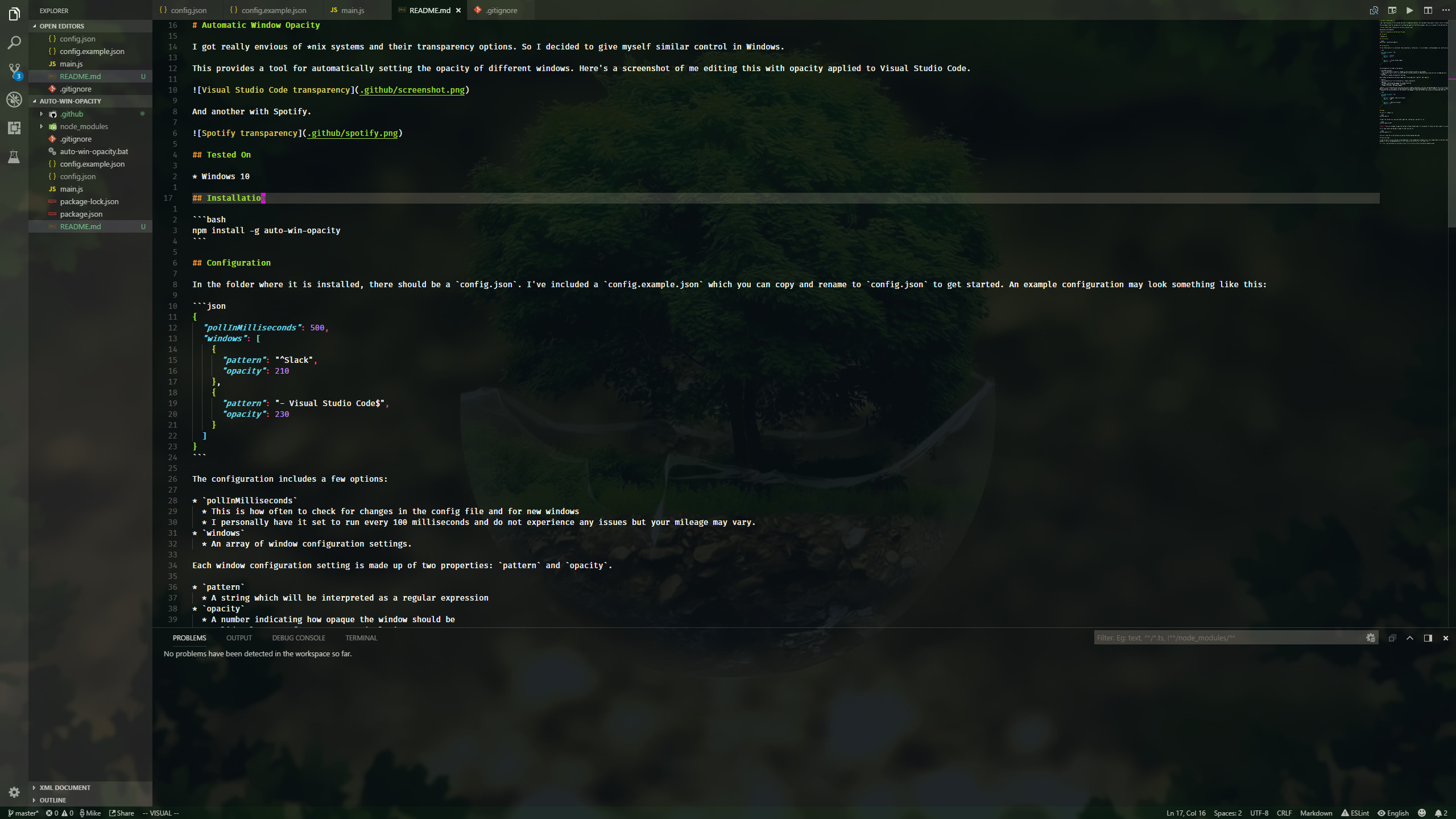Click the collapse panel arrow button
Screen dimensions: 1456x819
(1410, 637)
